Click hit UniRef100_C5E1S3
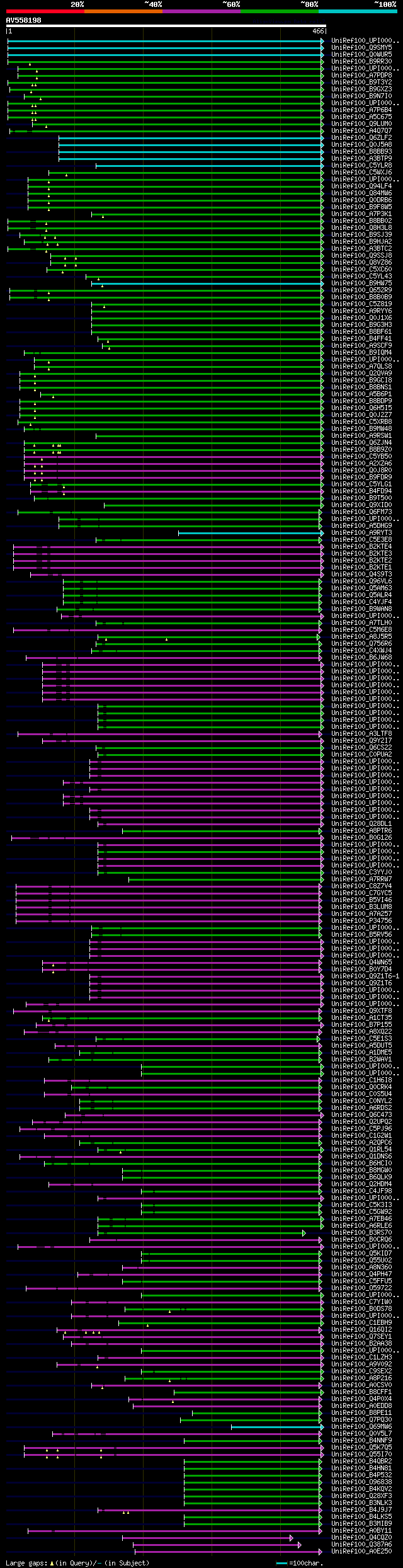Viewport: 403px width, 1568px height. pyautogui.click(x=361, y=1038)
